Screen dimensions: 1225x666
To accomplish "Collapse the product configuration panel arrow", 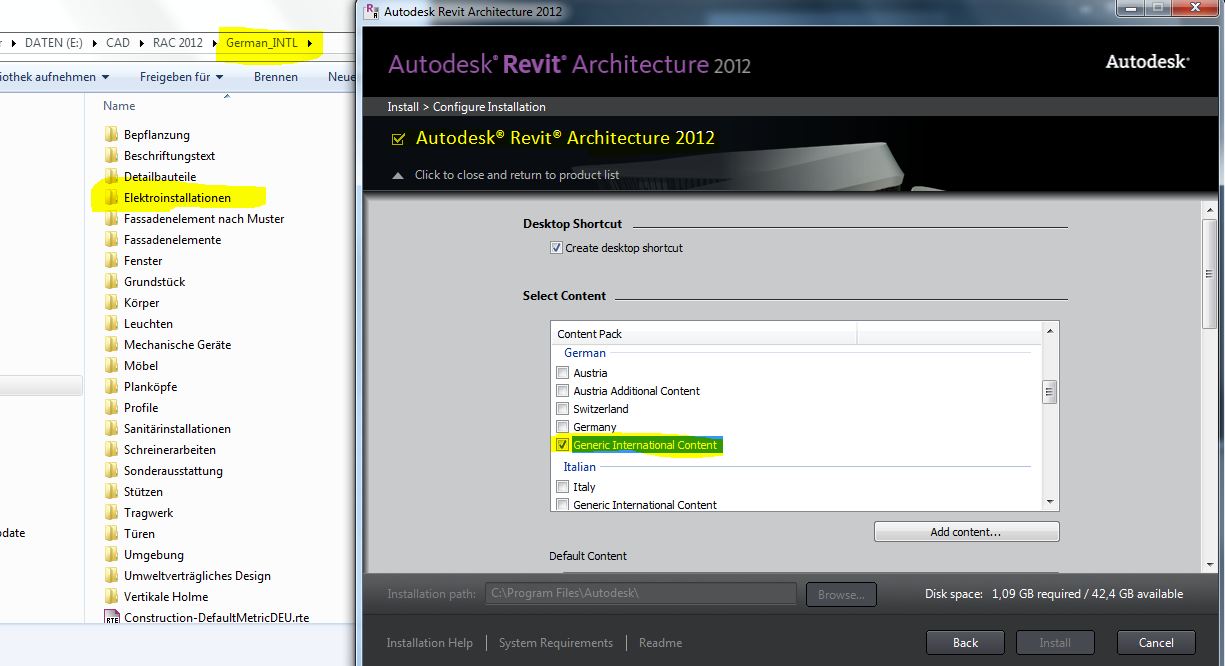I will click(x=398, y=175).
